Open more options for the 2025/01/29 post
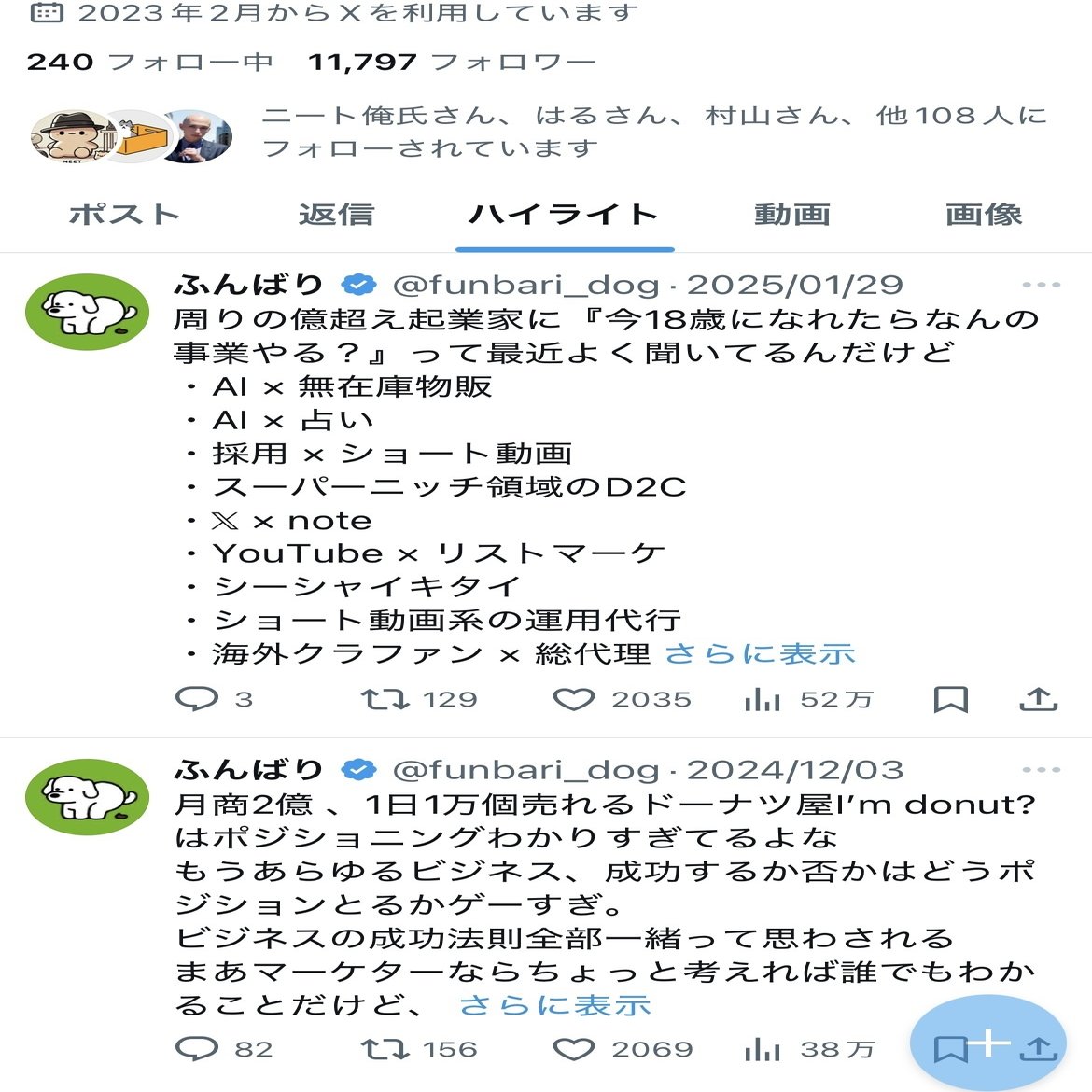 click(x=1042, y=284)
